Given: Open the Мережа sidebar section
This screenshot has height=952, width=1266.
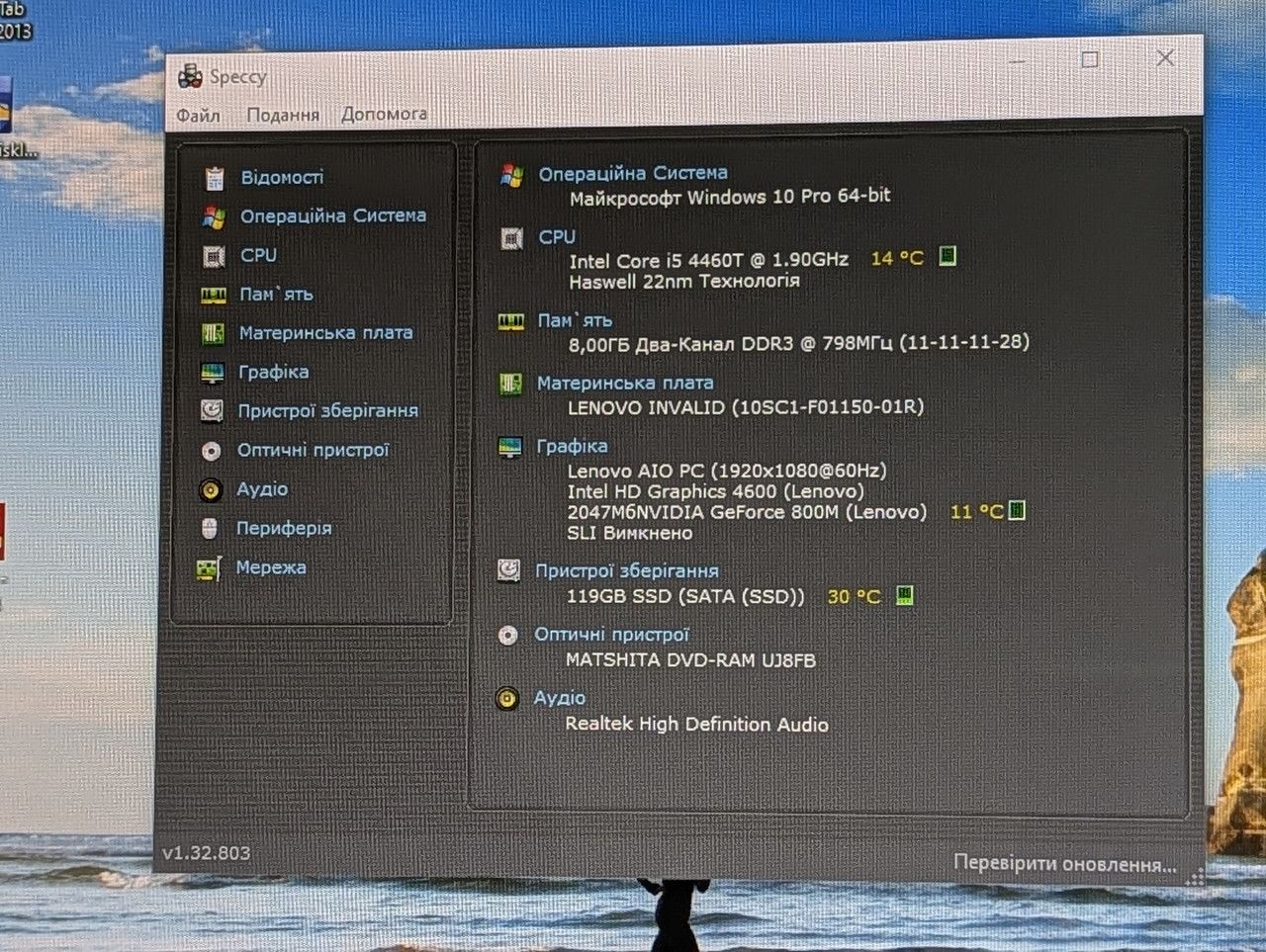Looking at the screenshot, I should 270,567.
